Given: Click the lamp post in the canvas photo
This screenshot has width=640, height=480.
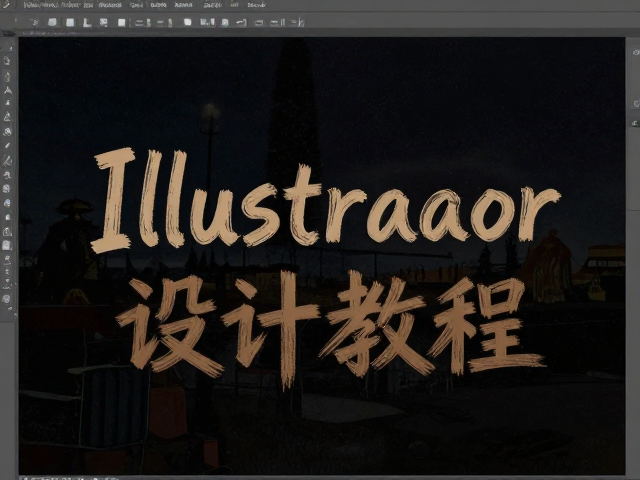Looking at the screenshot, I should point(210,147).
